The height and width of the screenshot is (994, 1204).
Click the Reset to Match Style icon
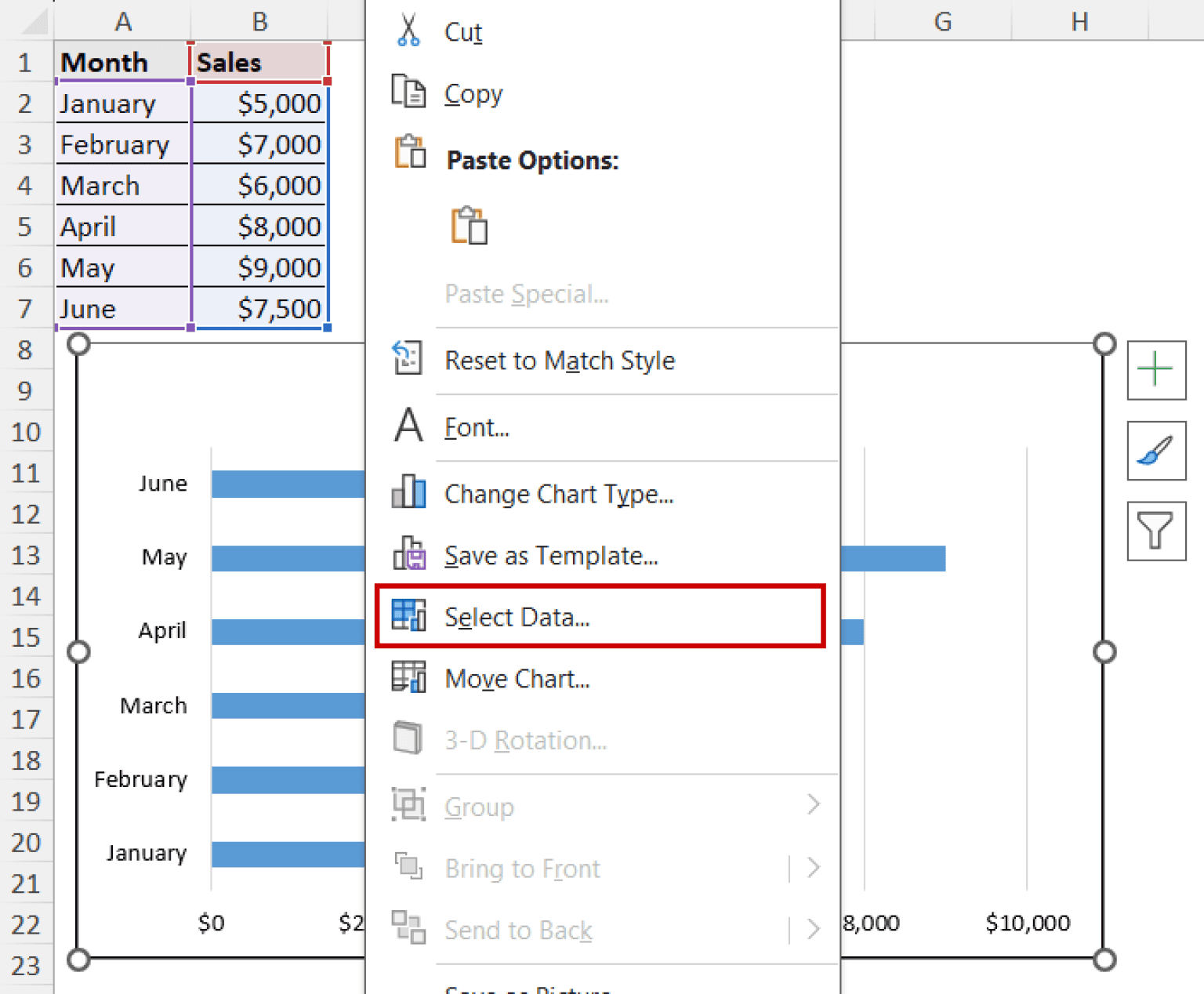tap(407, 359)
